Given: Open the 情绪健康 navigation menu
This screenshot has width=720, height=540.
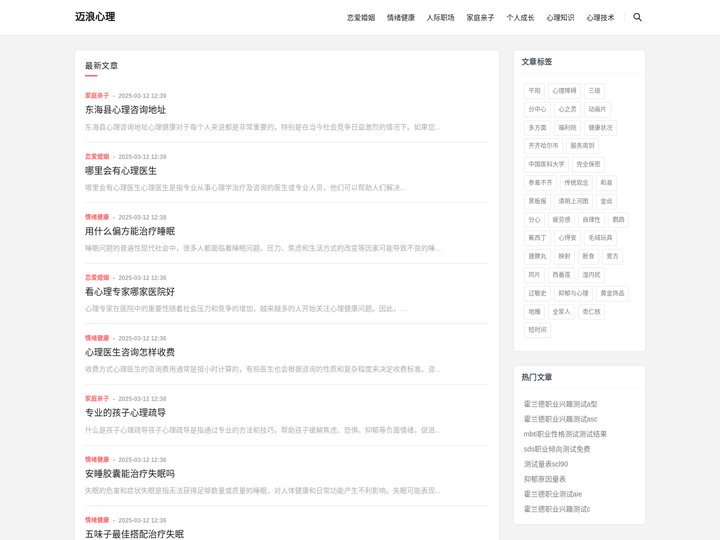Looking at the screenshot, I should tap(401, 17).
